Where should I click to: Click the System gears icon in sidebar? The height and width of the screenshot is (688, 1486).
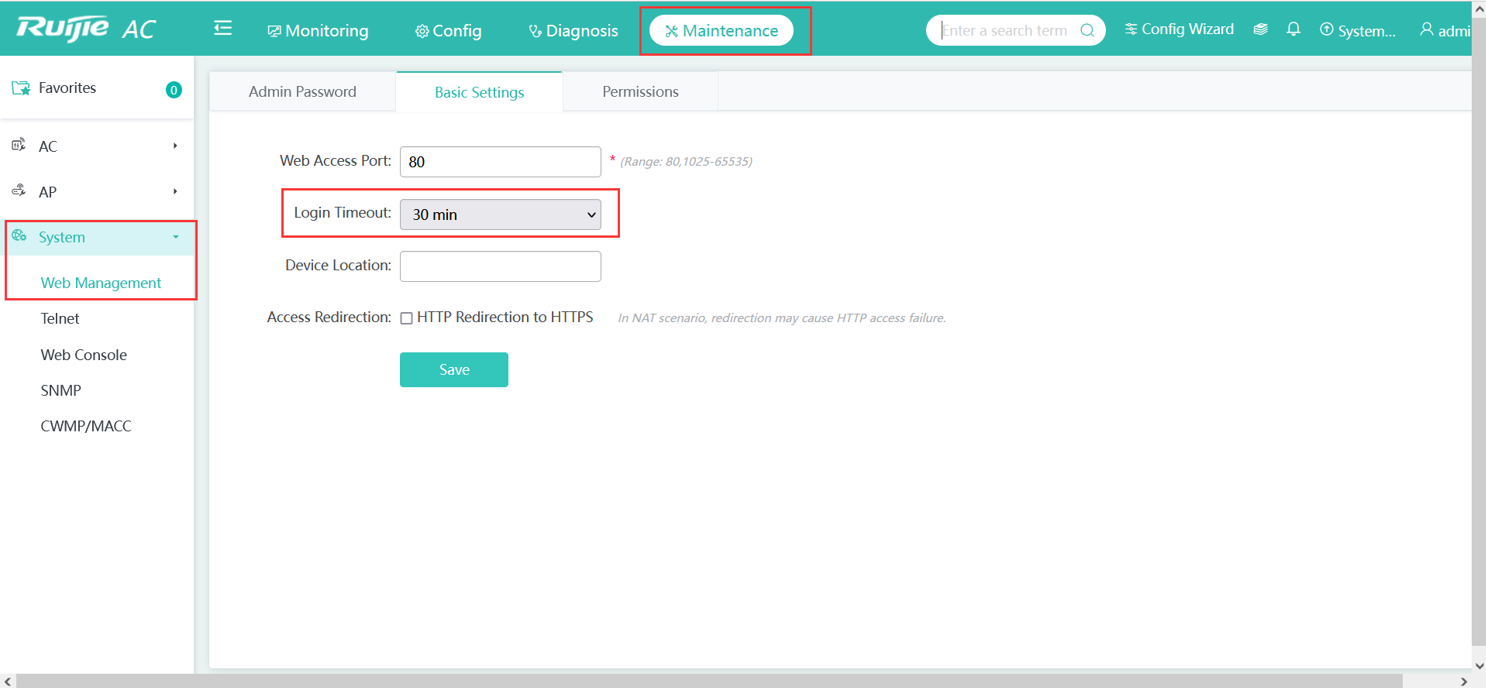pos(19,236)
